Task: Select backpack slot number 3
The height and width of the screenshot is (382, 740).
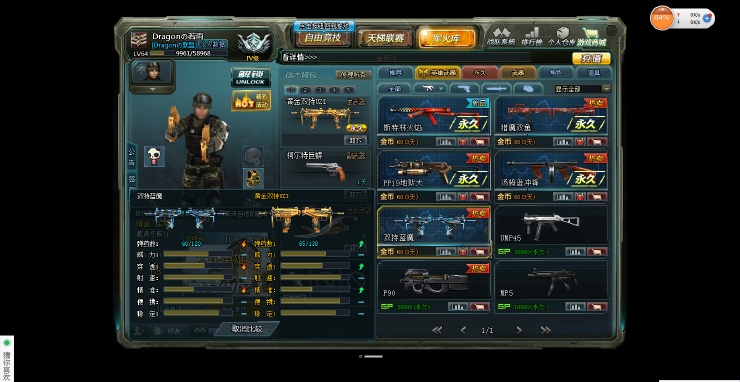Action: [x=320, y=90]
